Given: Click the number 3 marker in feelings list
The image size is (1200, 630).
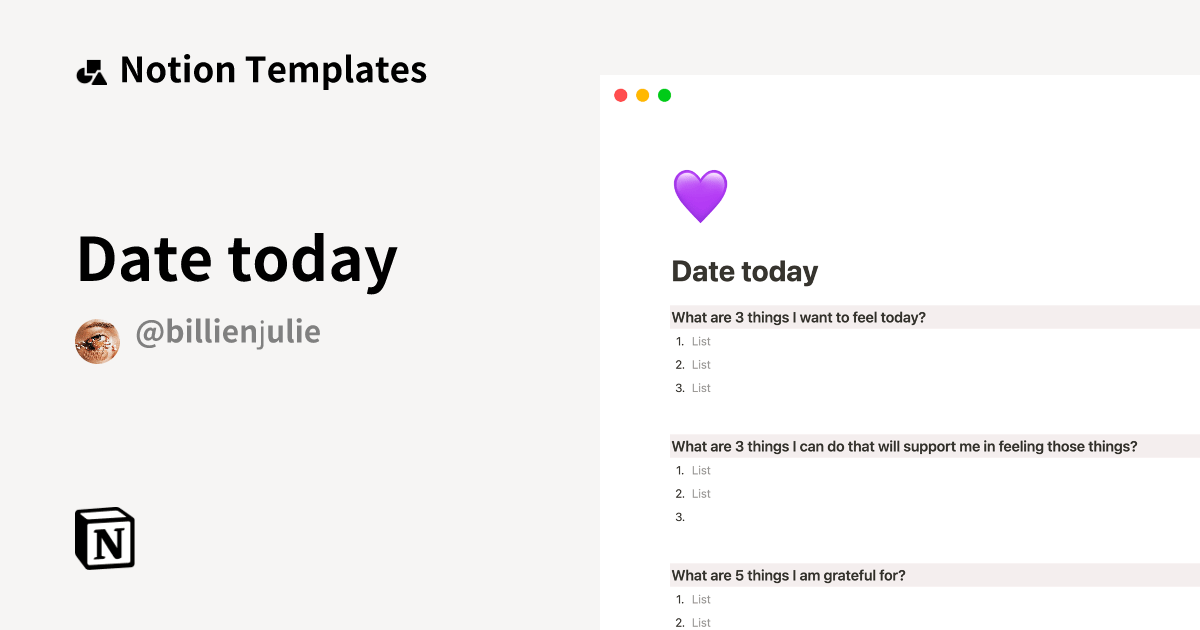Looking at the screenshot, I should coord(679,387).
